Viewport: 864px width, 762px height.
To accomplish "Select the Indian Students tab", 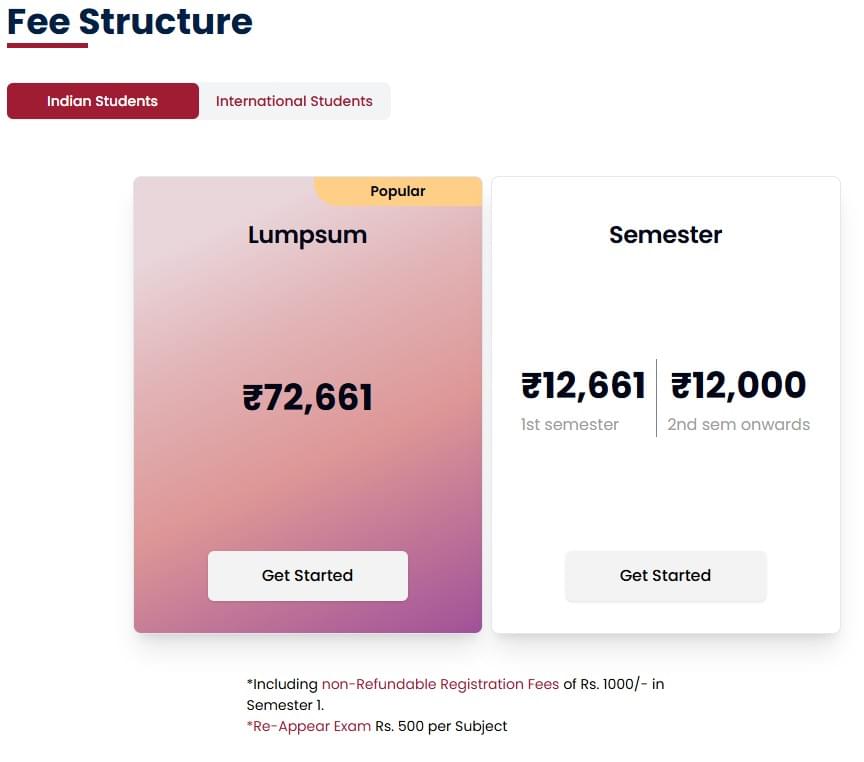I will (102, 101).
